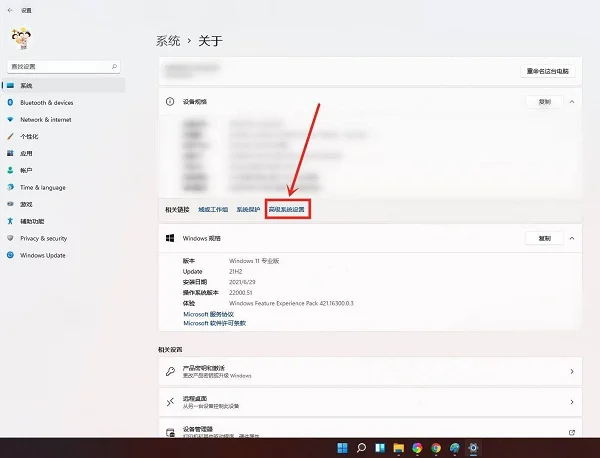The height and width of the screenshot is (458, 600).
Task: Focus the 查找设置 search box
Action: point(64,67)
